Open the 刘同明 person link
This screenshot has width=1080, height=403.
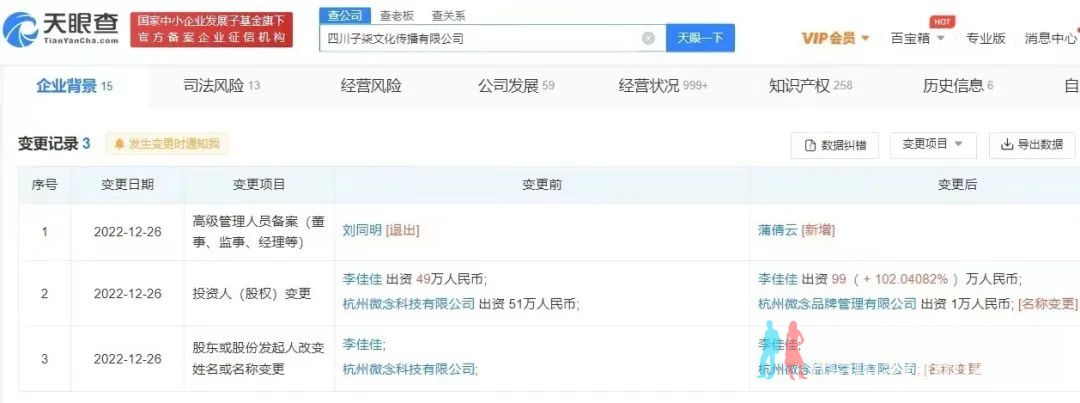coord(362,231)
